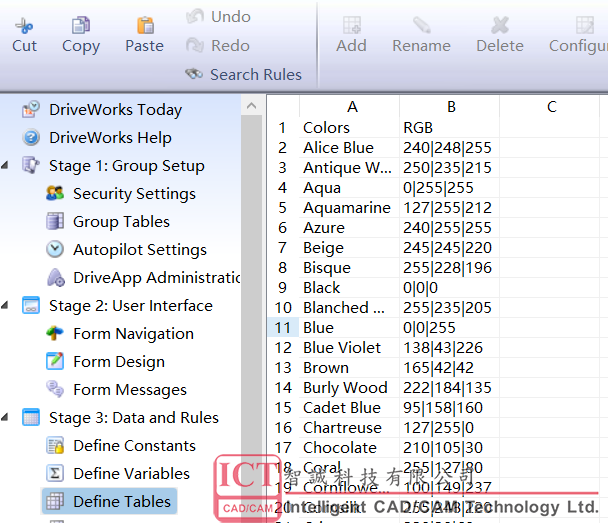
Task: Click the Redo text label
Action: tap(230, 45)
